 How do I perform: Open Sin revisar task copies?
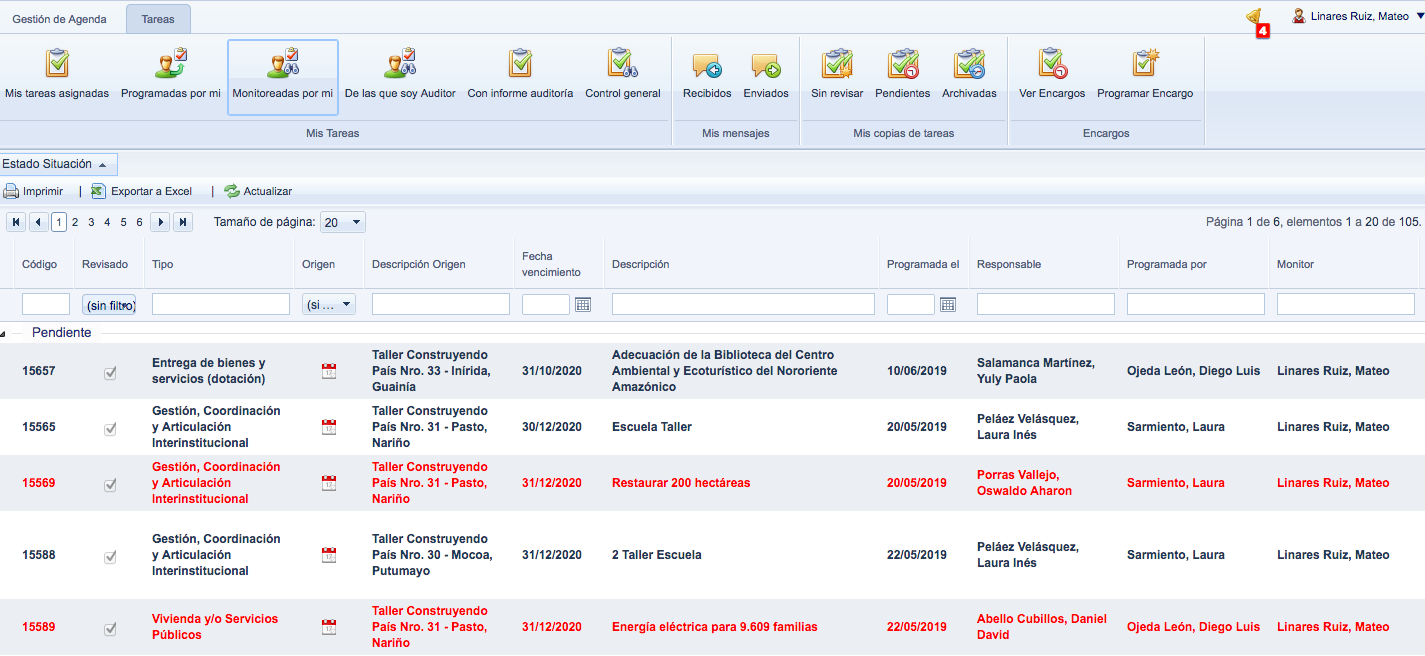click(837, 77)
